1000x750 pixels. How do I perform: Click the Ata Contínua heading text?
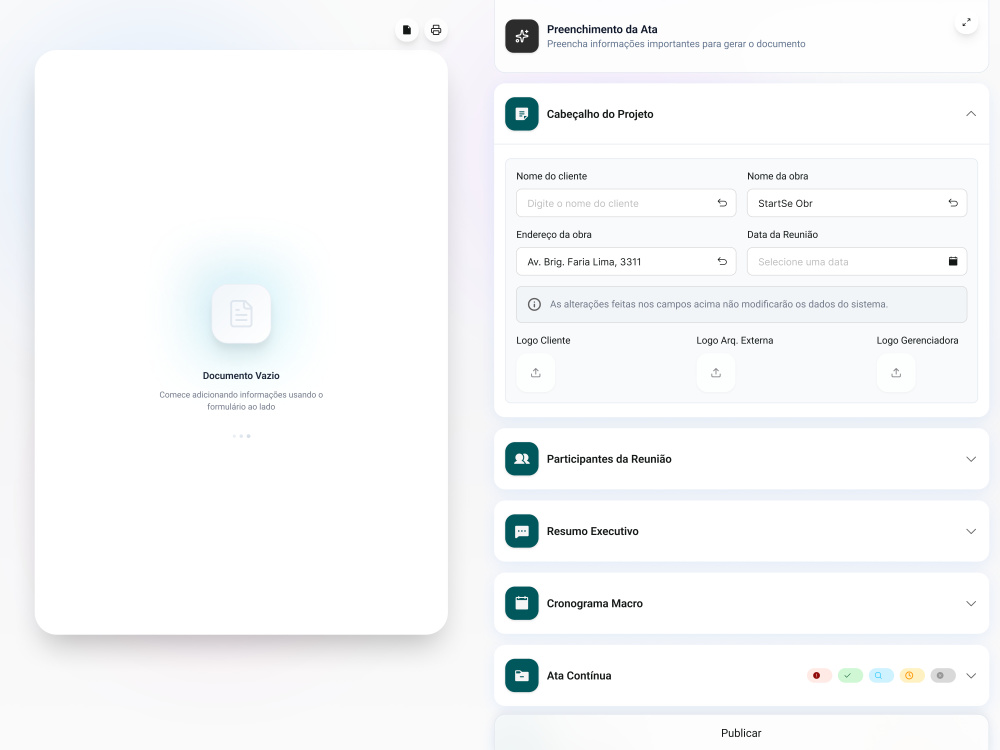[x=578, y=675]
